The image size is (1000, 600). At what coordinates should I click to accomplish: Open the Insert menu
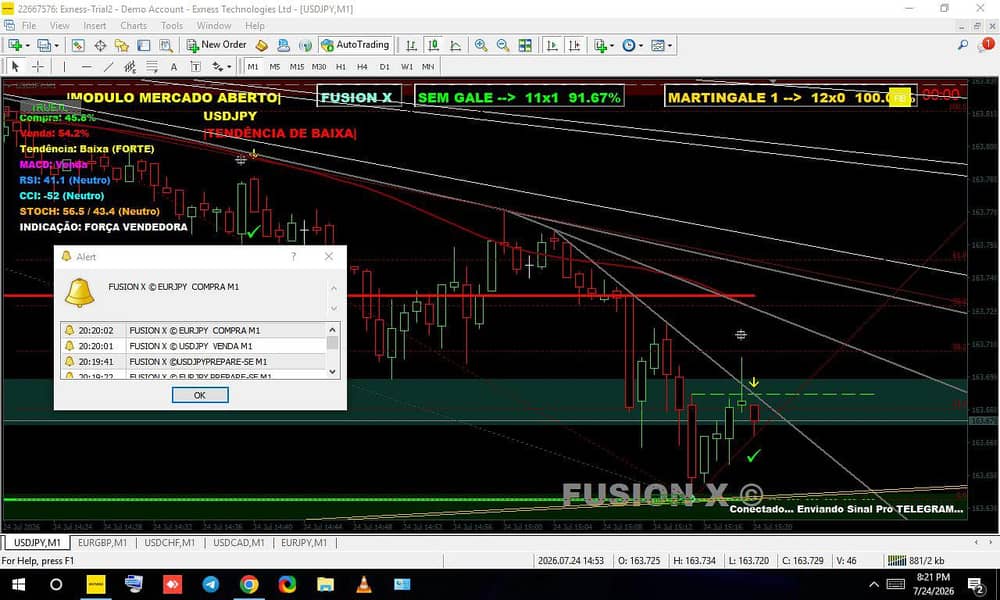pos(94,26)
